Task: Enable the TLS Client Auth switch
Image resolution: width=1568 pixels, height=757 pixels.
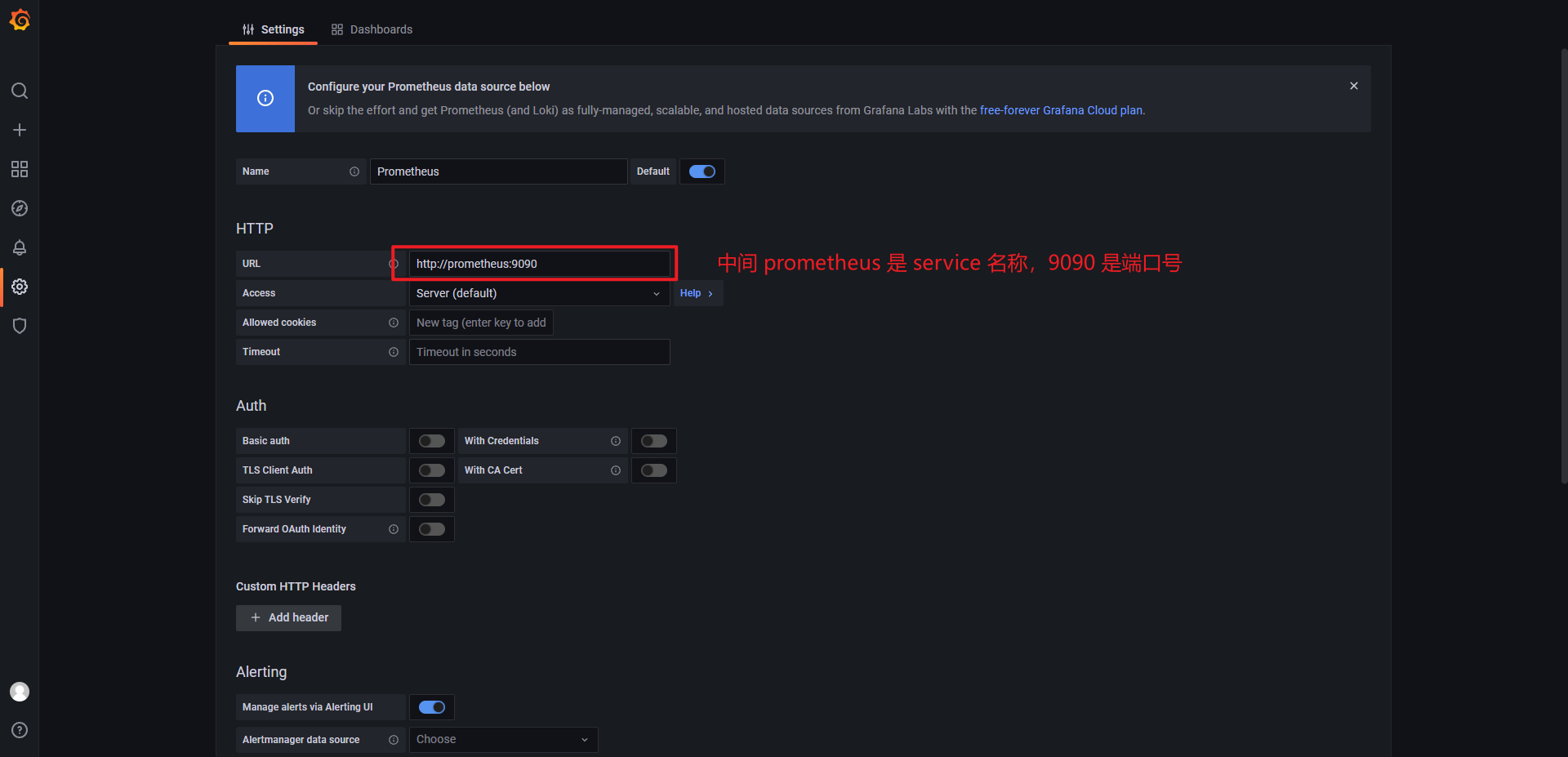Action: pyautogui.click(x=432, y=470)
